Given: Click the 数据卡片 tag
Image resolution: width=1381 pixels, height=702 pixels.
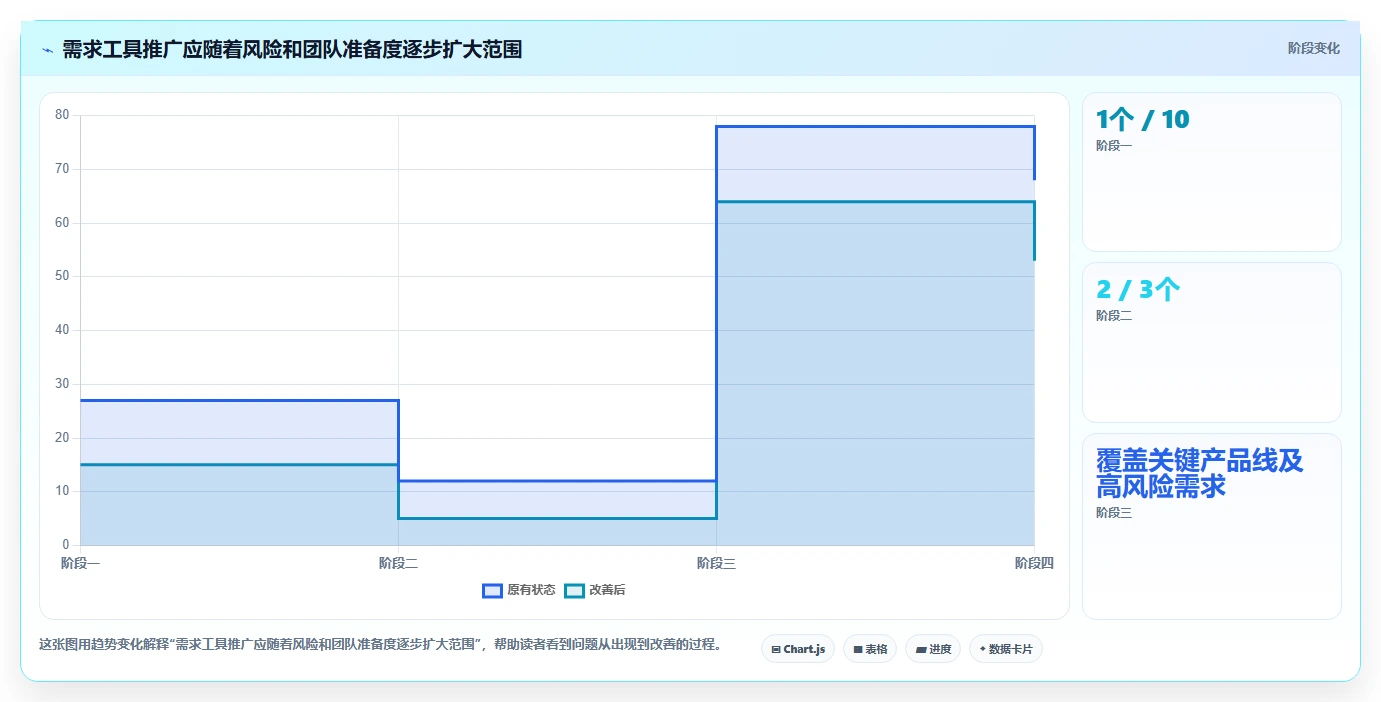Looking at the screenshot, I should (x=1006, y=649).
